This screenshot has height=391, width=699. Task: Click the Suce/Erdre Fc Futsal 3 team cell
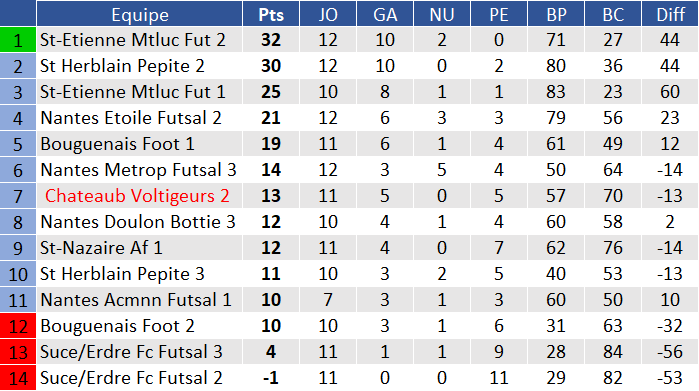[x=140, y=352]
